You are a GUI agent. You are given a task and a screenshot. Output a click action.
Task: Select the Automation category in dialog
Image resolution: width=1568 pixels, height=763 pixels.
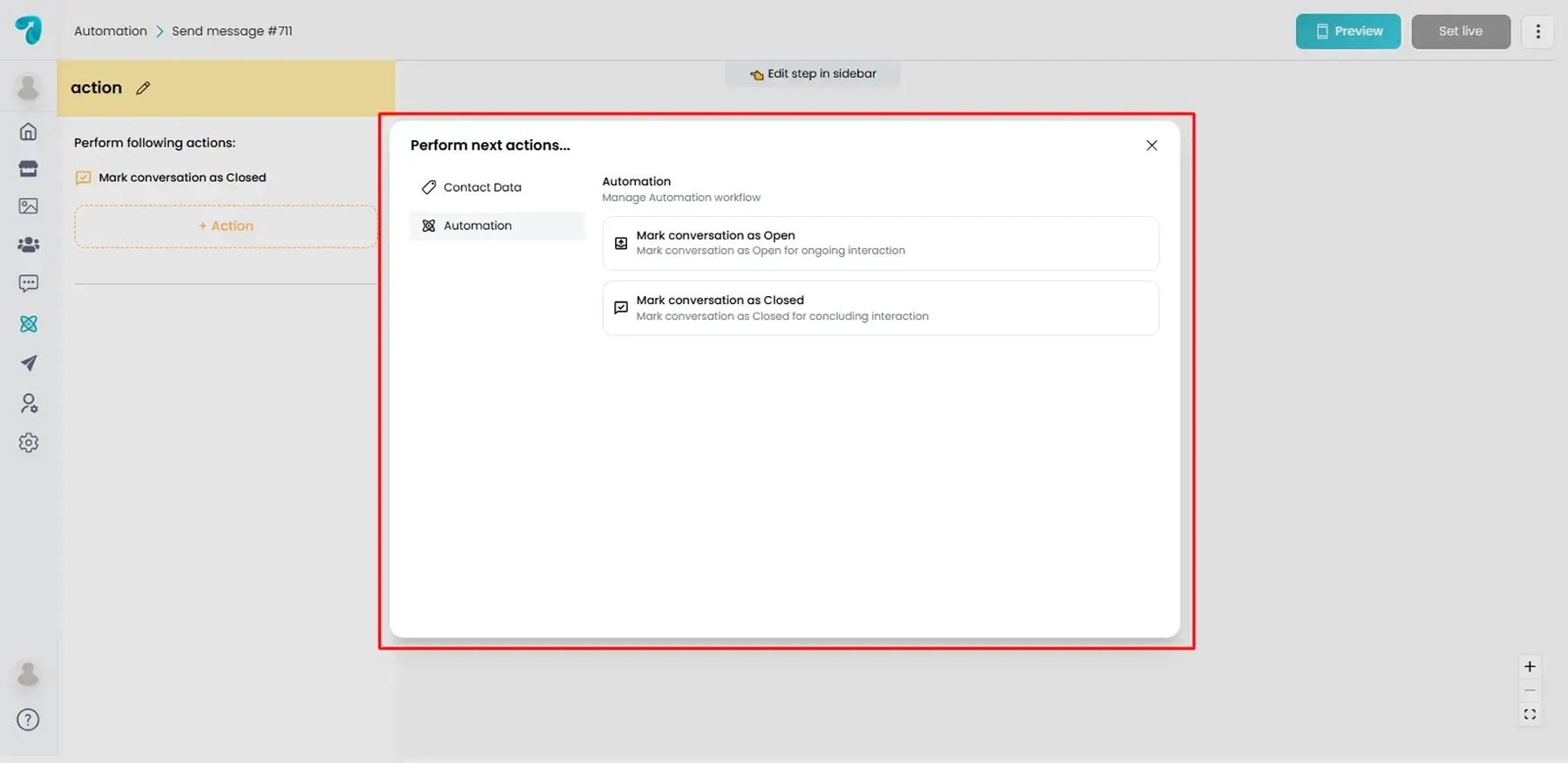coord(477,226)
